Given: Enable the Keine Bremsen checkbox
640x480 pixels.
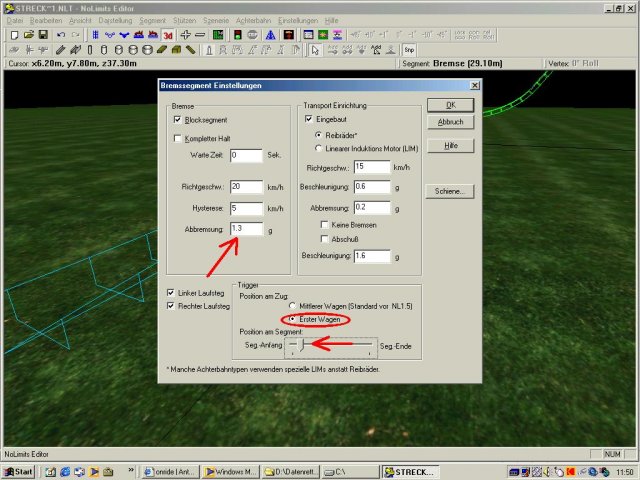Looking at the screenshot, I should pyautogui.click(x=324, y=224).
